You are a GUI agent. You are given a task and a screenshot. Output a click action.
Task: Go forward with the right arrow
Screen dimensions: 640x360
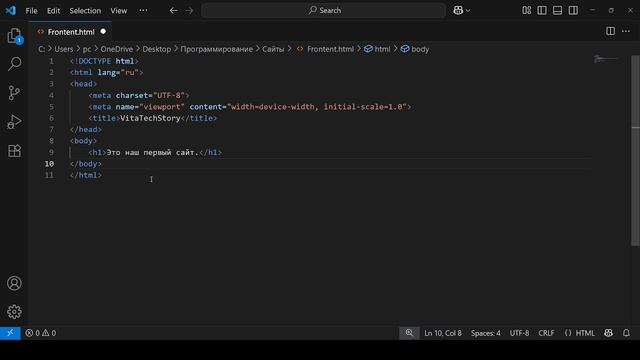189,11
